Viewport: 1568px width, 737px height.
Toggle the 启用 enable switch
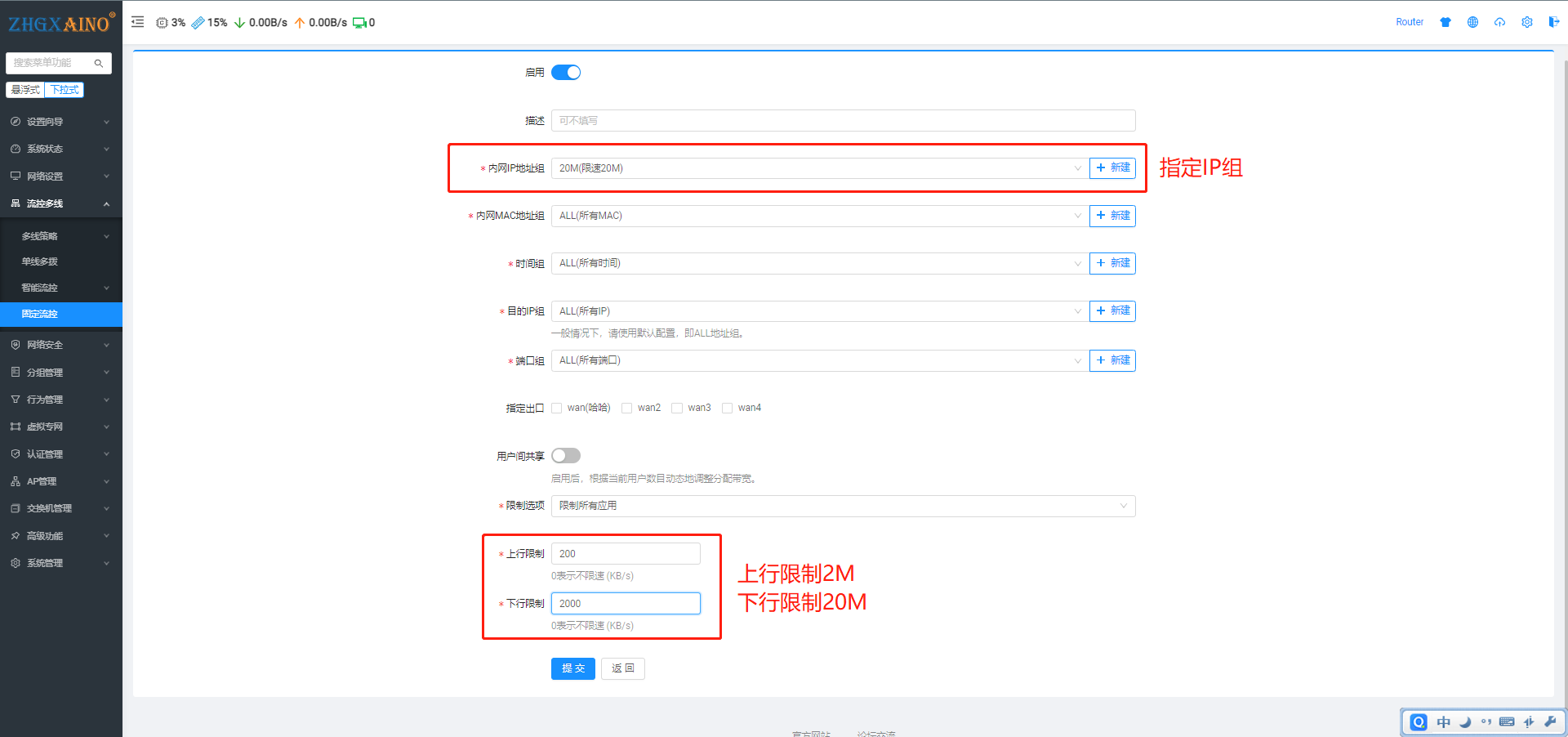(x=565, y=73)
